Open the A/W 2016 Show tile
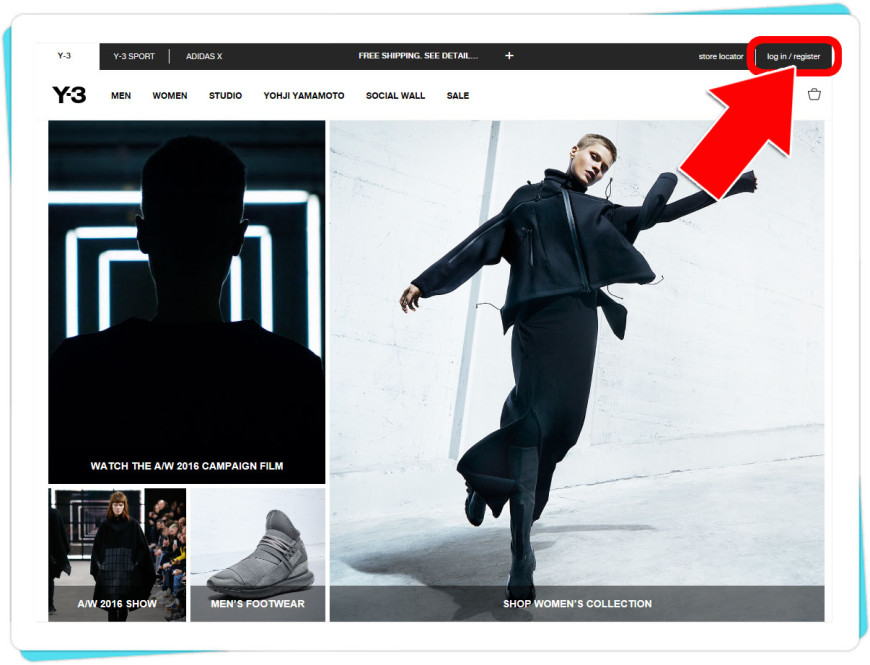This screenshot has width=870, height=665. click(117, 555)
